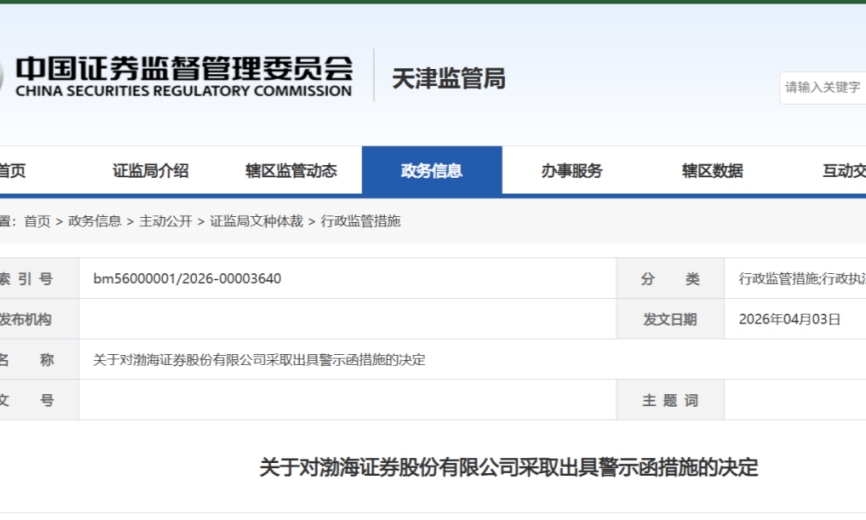Click the bold article title heading
The width and height of the screenshot is (866, 520).
tap(509, 467)
